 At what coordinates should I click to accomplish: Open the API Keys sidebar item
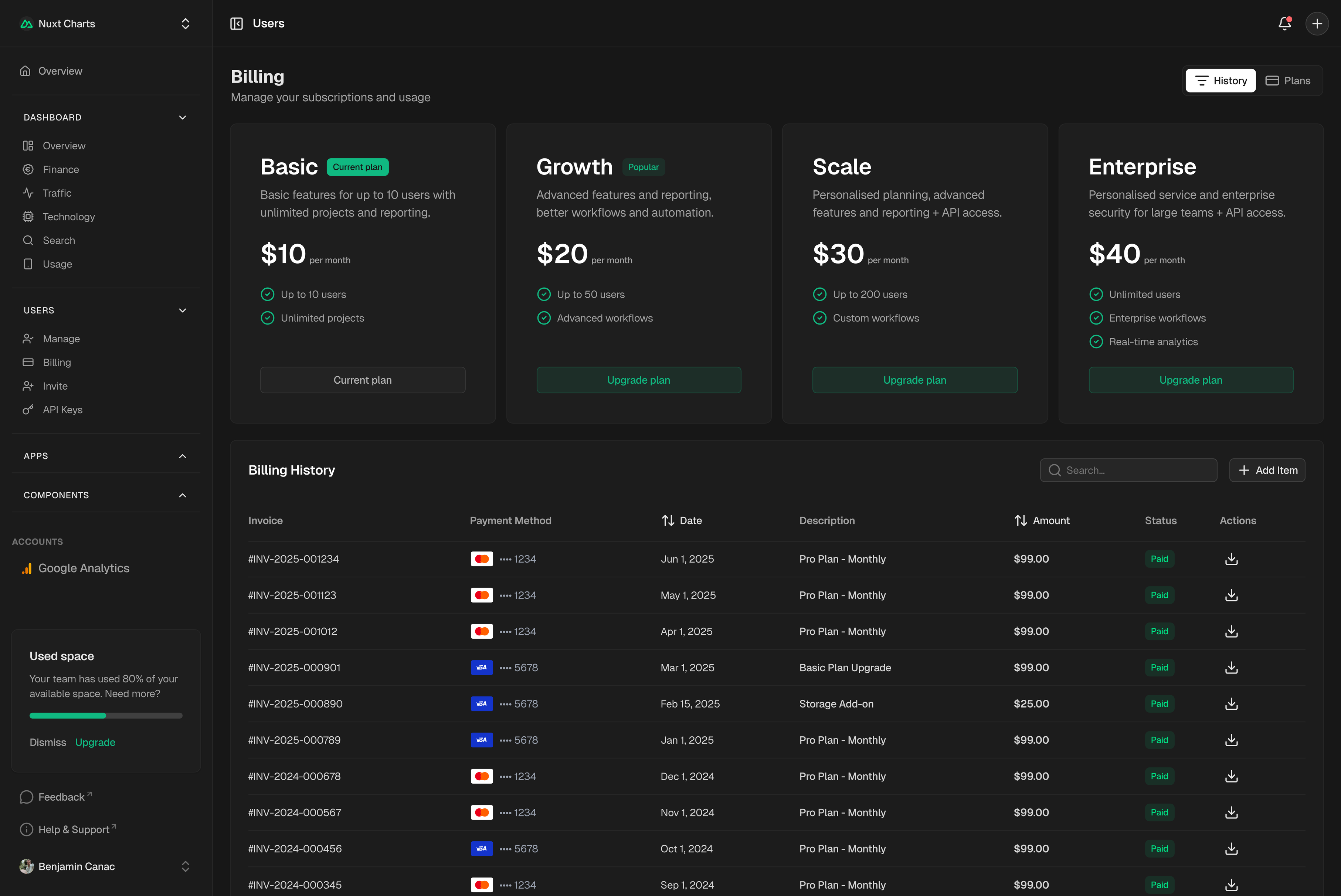pyautogui.click(x=62, y=410)
